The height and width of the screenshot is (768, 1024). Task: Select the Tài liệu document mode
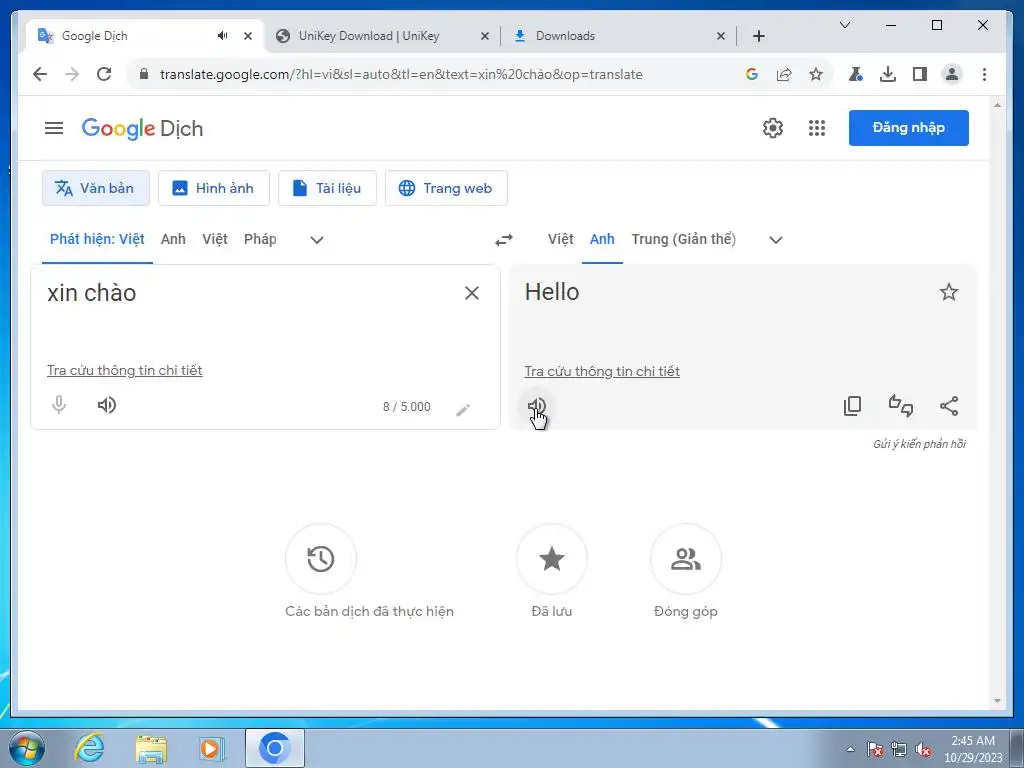(327, 188)
